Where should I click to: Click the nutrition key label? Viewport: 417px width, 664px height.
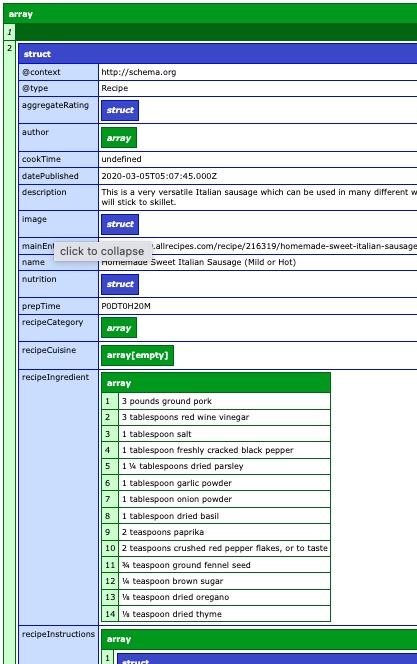(39, 279)
